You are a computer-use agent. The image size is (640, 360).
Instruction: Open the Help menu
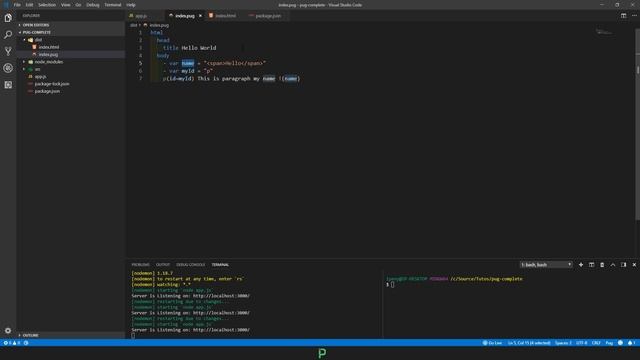(x=131, y=5)
